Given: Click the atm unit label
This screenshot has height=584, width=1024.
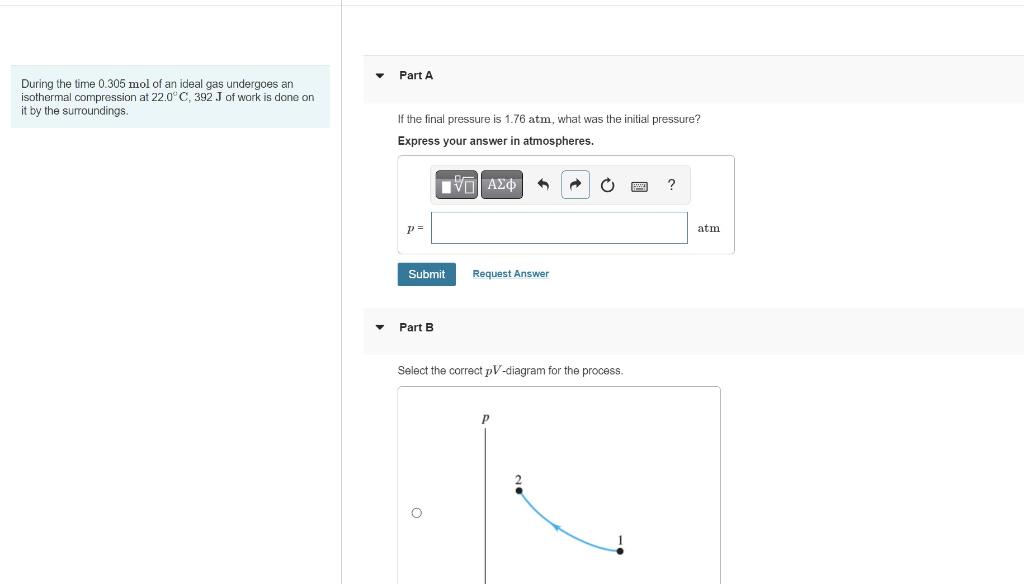Looking at the screenshot, I should (708, 228).
